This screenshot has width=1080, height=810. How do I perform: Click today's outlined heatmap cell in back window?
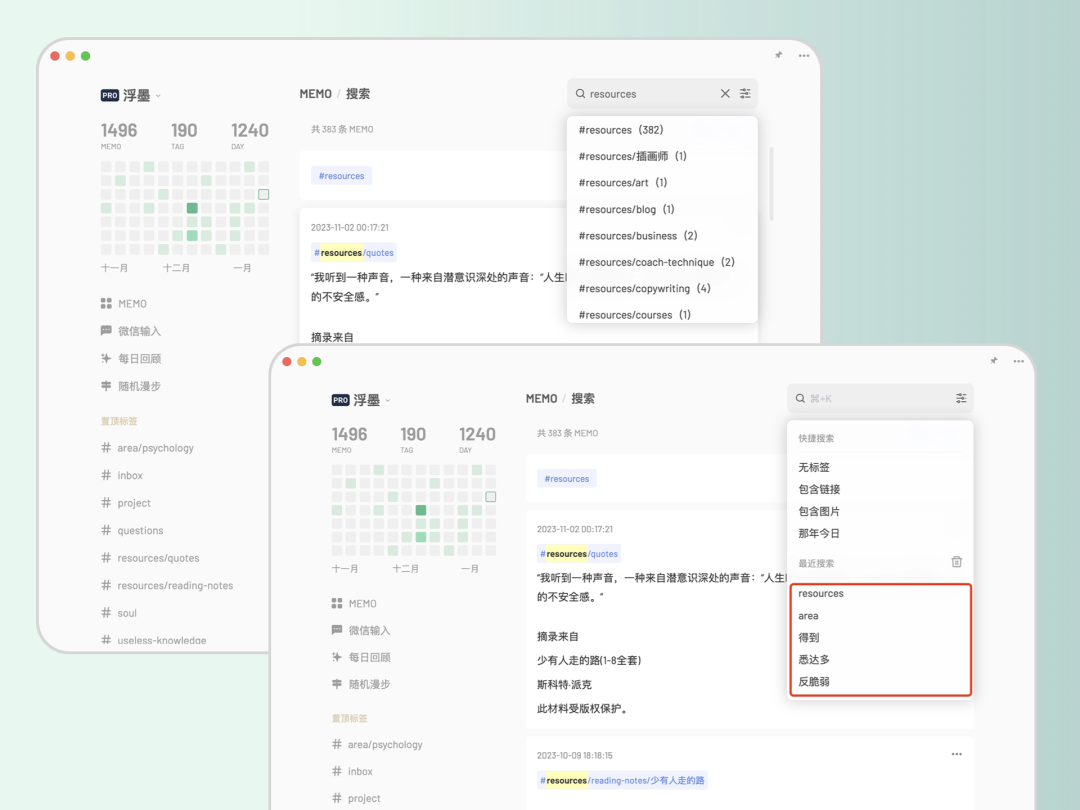pyautogui.click(x=263, y=194)
